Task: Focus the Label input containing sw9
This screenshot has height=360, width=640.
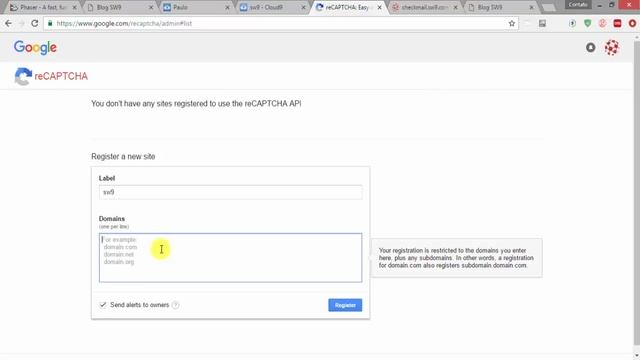Action: (x=230, y=192)
